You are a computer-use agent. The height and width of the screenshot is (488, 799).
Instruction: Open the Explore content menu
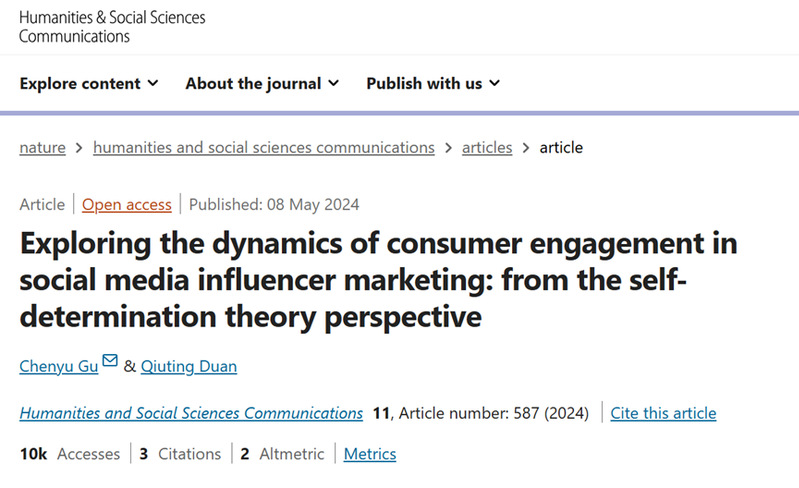[80, 83]
